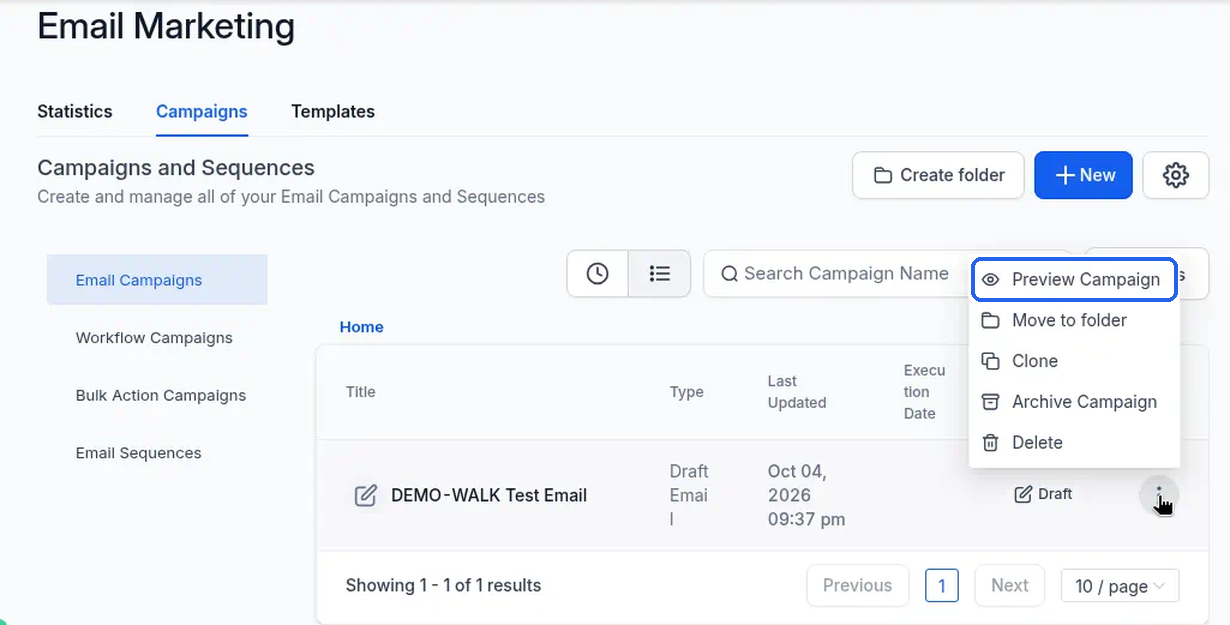The image size is (1230, 625).
Task: Open the Campaigns tab
Action: tap(202, 112)
